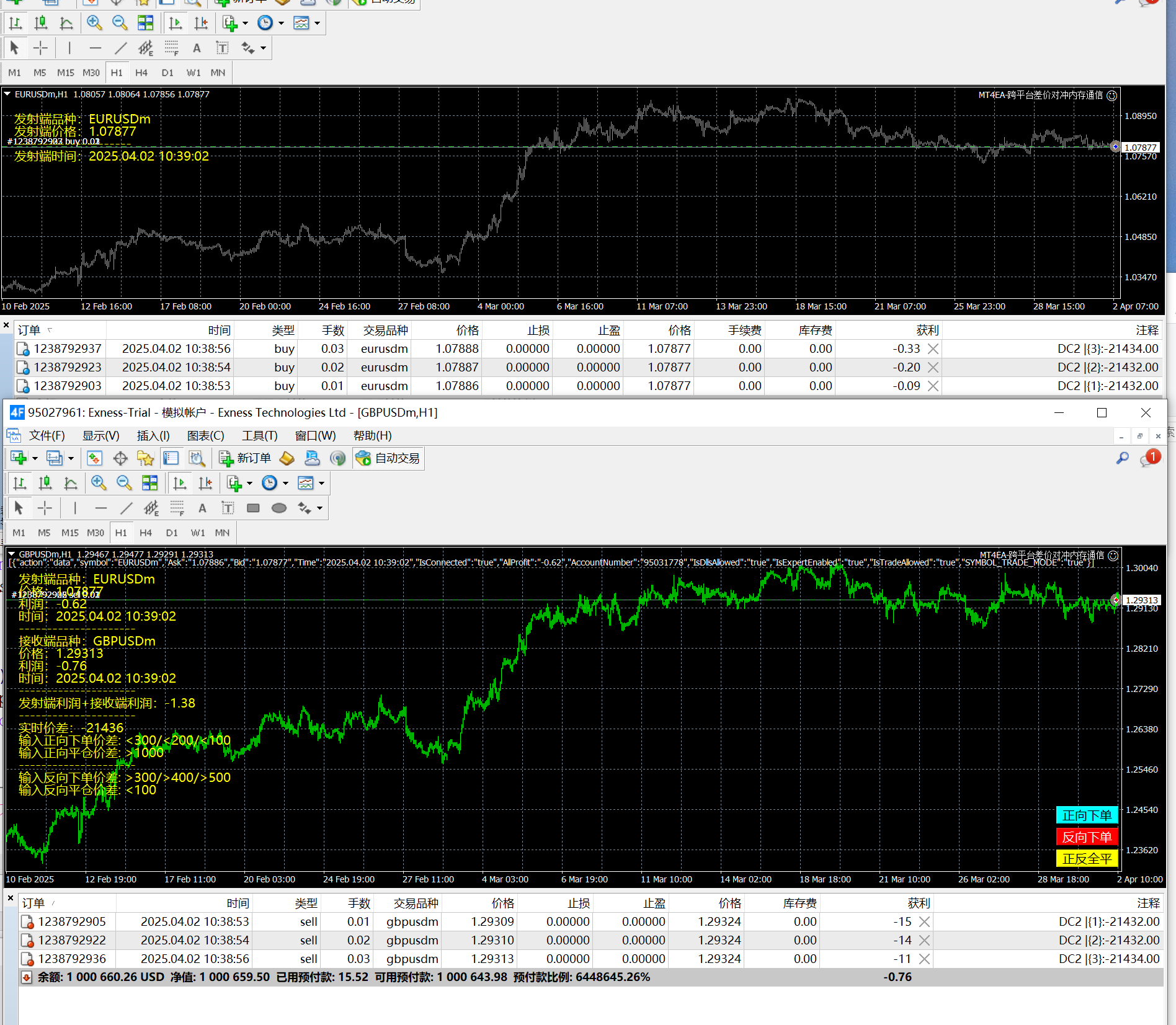The image size is (1176, 1025).
Task: Open Strategy Tester magnifier icon
Action: [x=197, y=458]
